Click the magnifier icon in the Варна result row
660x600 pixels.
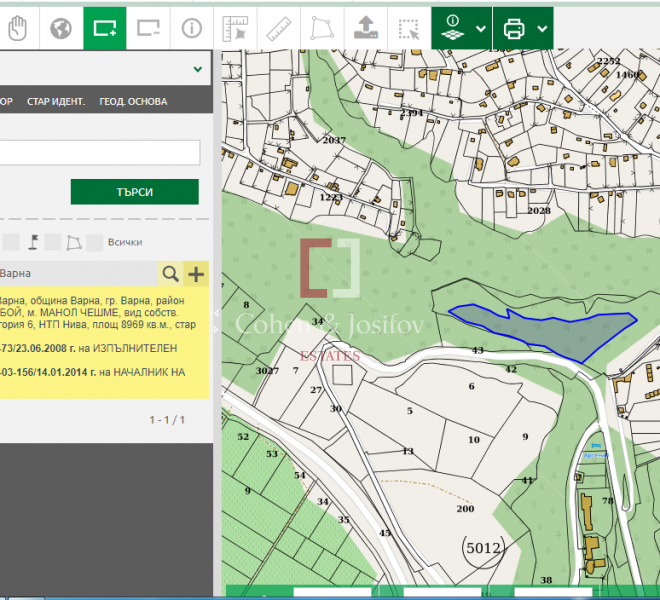(x=170, y=274)
